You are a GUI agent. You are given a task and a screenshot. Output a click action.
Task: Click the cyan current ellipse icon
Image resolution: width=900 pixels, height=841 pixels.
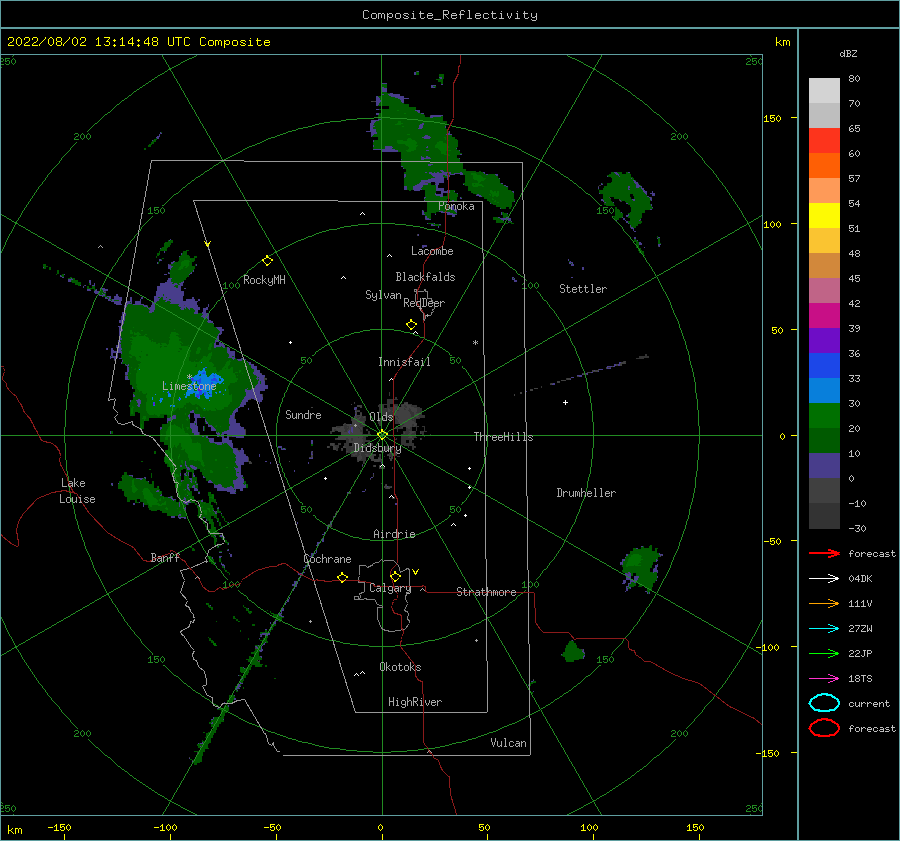pos(824,703)
